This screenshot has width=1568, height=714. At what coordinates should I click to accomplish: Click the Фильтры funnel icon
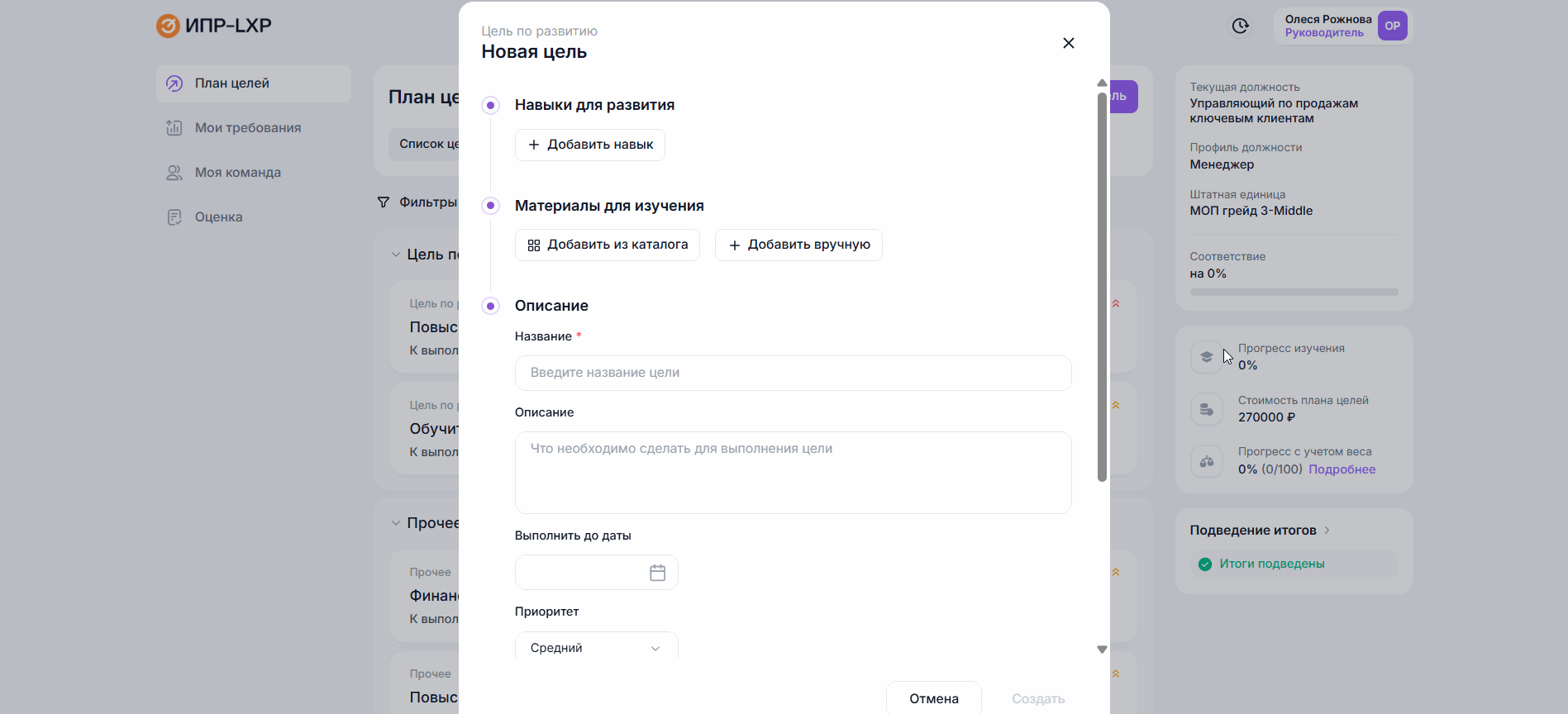(384, 202)
